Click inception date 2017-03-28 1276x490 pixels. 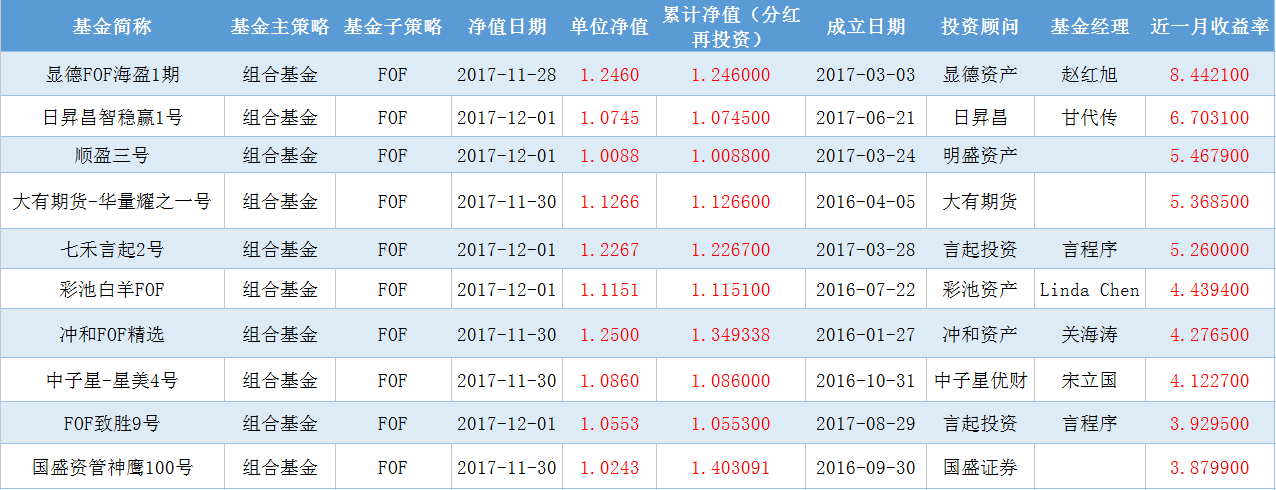coord(866,250)
